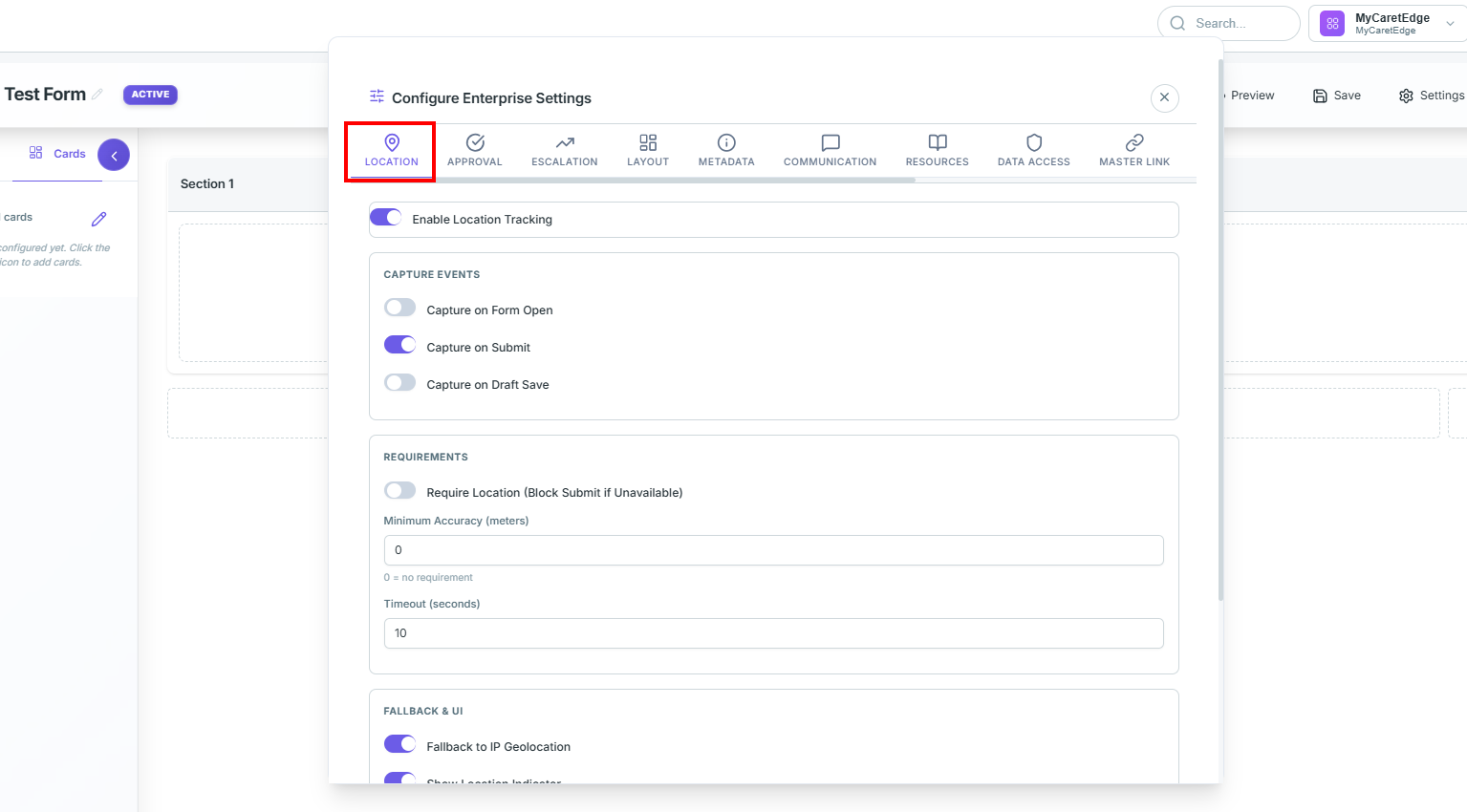Screen dimensions: 1467x812
Task: Toggle Capture on Draft Save
Action: [x=399, y=382]
